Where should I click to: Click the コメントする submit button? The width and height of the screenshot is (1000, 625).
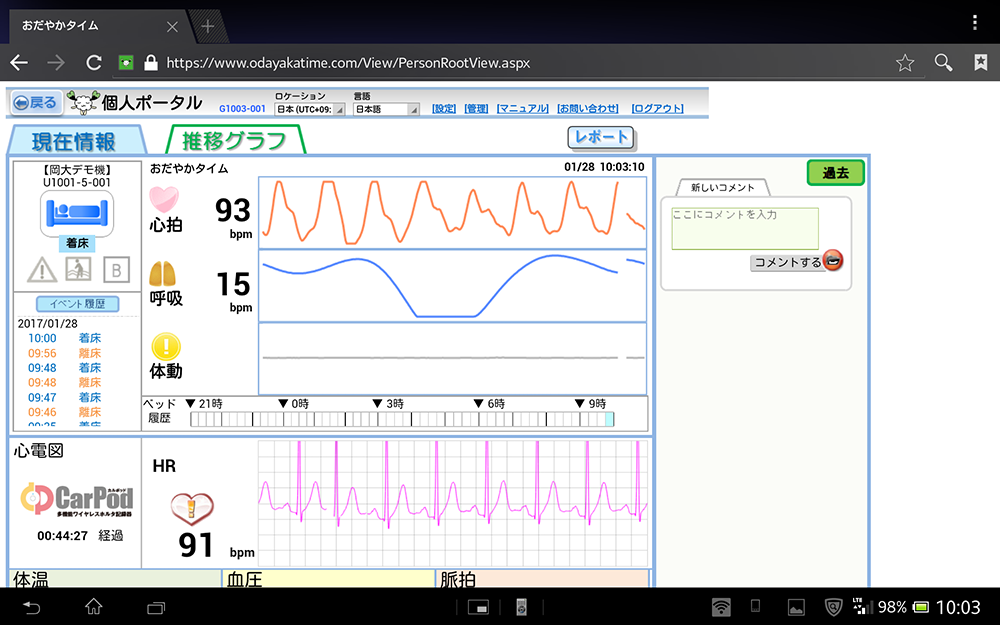[x=797, y=262]
